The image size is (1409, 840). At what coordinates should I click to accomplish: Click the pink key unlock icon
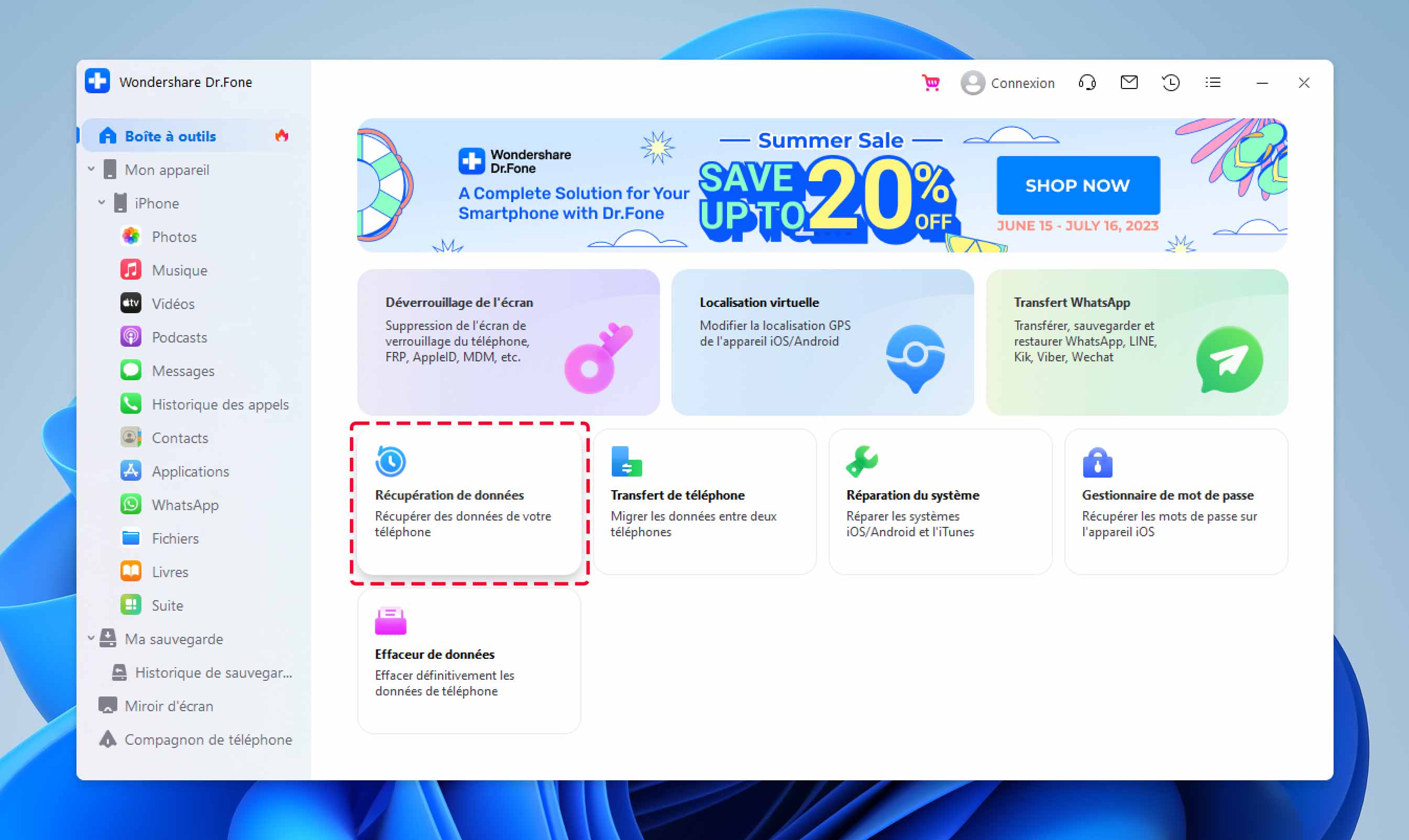click(598, 358)
